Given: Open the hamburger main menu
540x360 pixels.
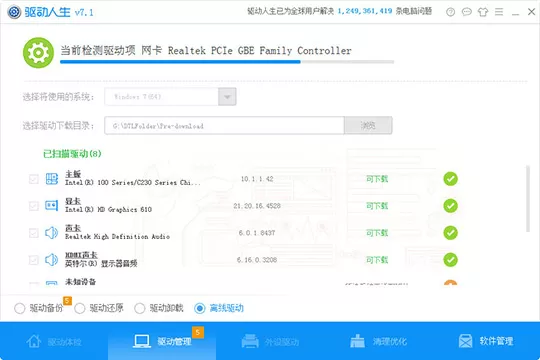Looking at the screenshot, I should (499, 12).
